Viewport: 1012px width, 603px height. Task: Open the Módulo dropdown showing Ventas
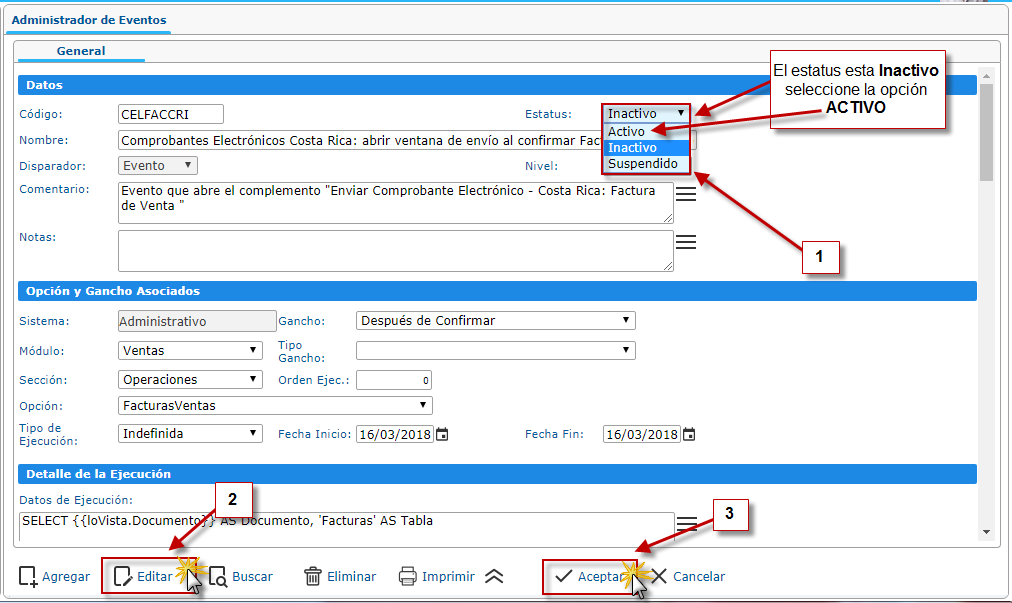click(189, 350)
